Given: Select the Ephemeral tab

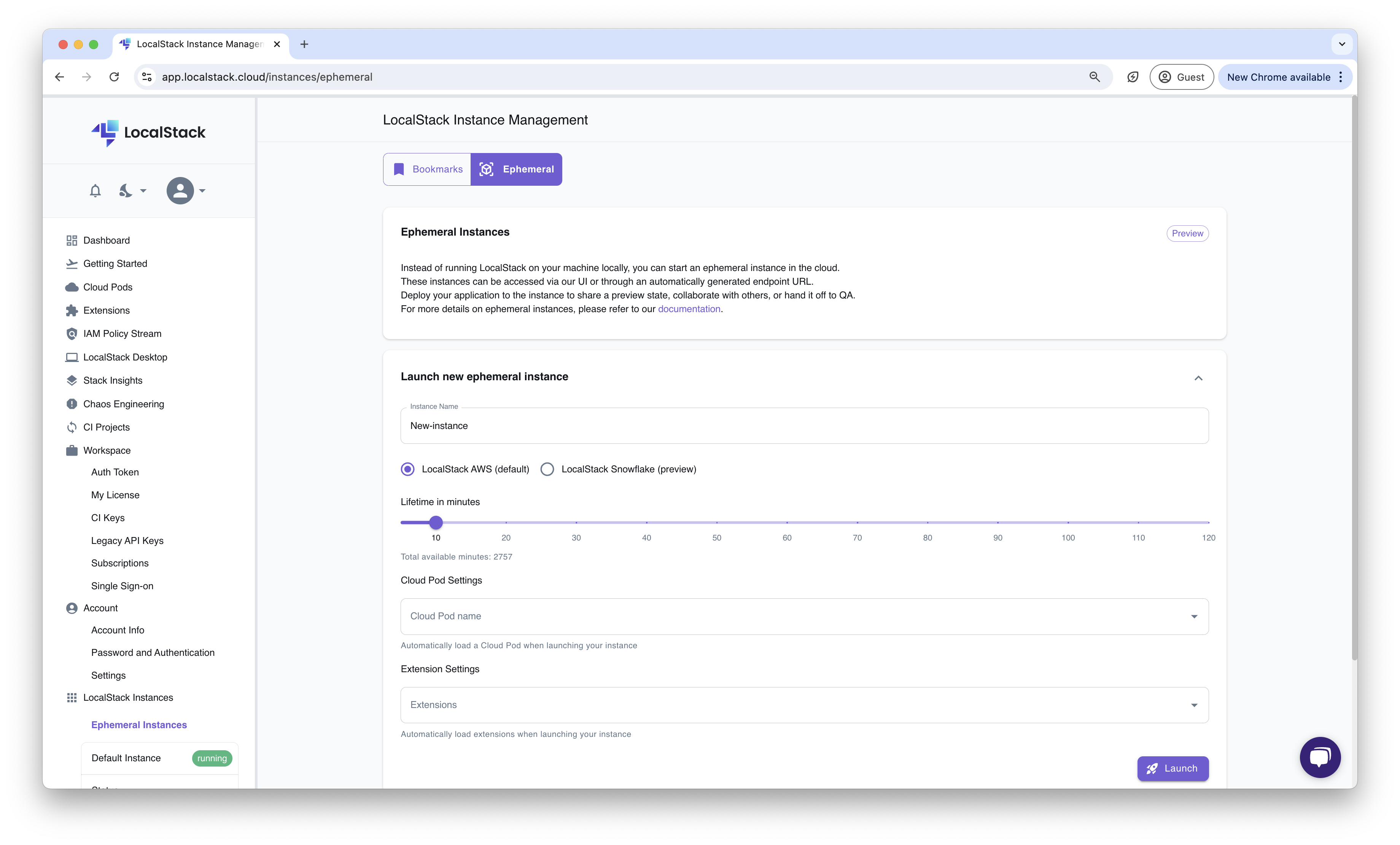Looking at the screenshot, I should [516, 169].
